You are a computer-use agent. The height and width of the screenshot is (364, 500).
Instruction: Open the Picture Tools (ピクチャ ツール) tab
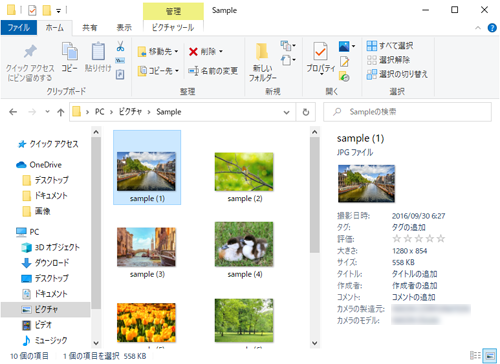173,27
